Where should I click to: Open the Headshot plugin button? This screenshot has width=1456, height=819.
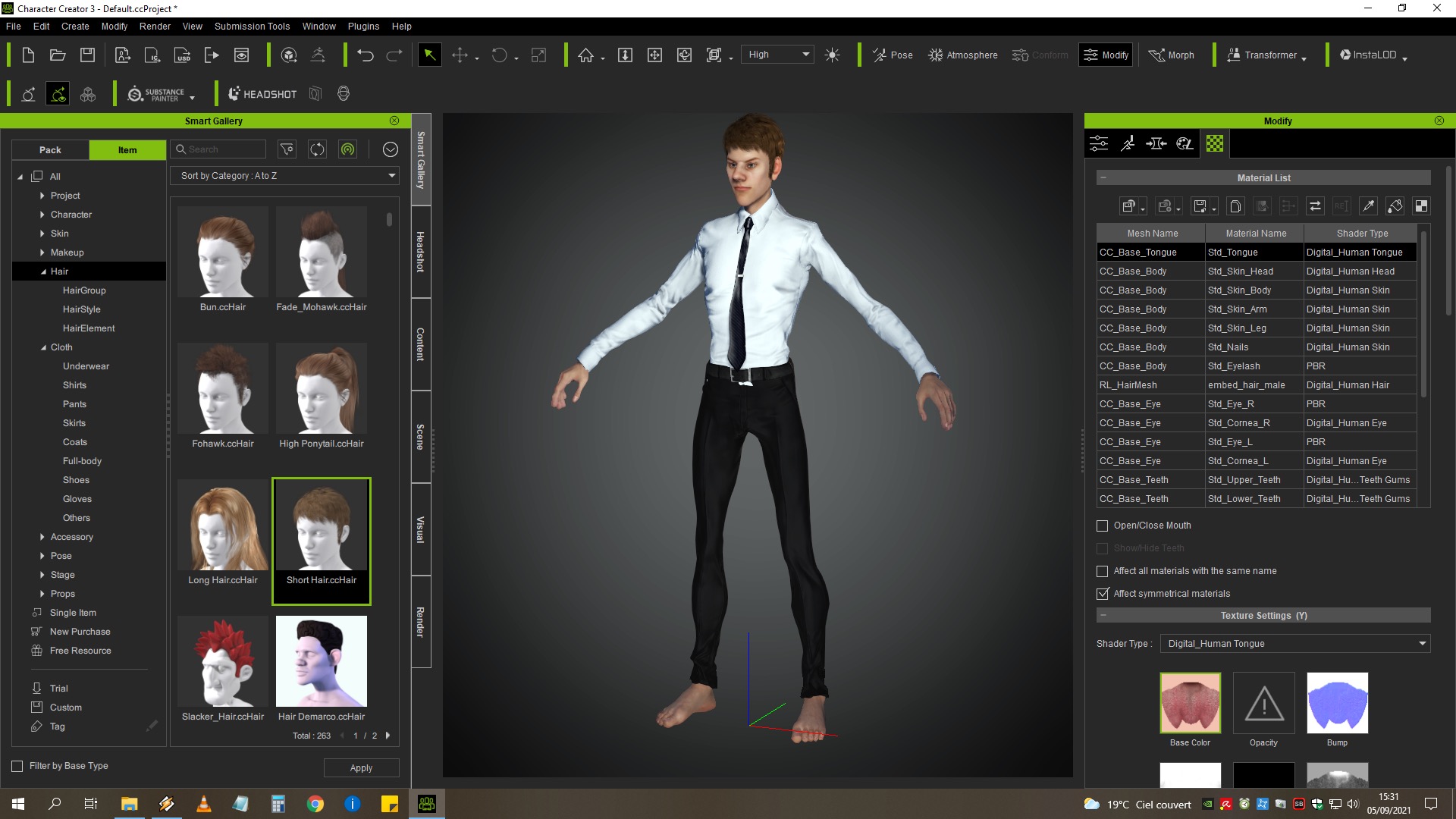263,94
